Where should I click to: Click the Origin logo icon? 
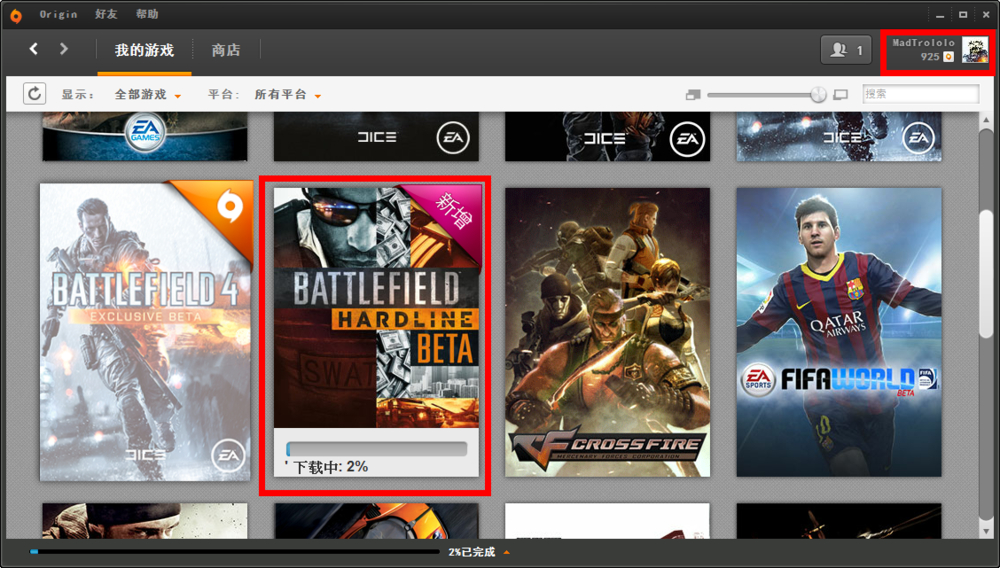click(16, 15)
